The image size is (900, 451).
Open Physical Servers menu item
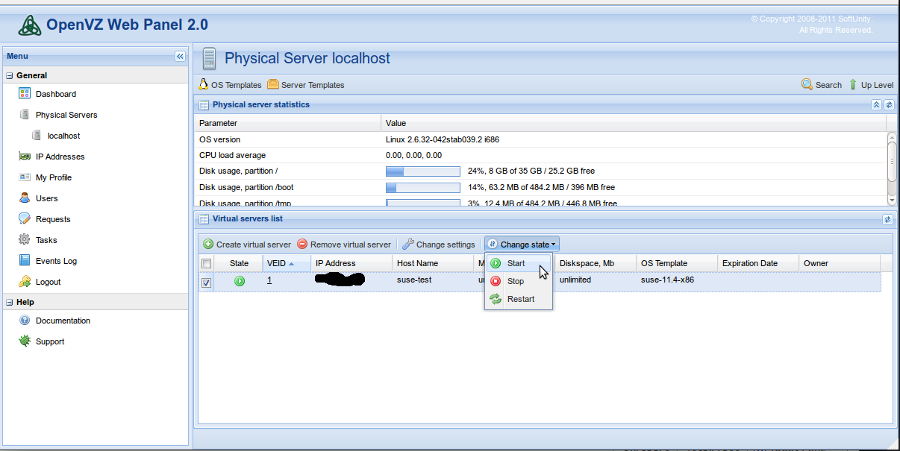click(67, 115)
